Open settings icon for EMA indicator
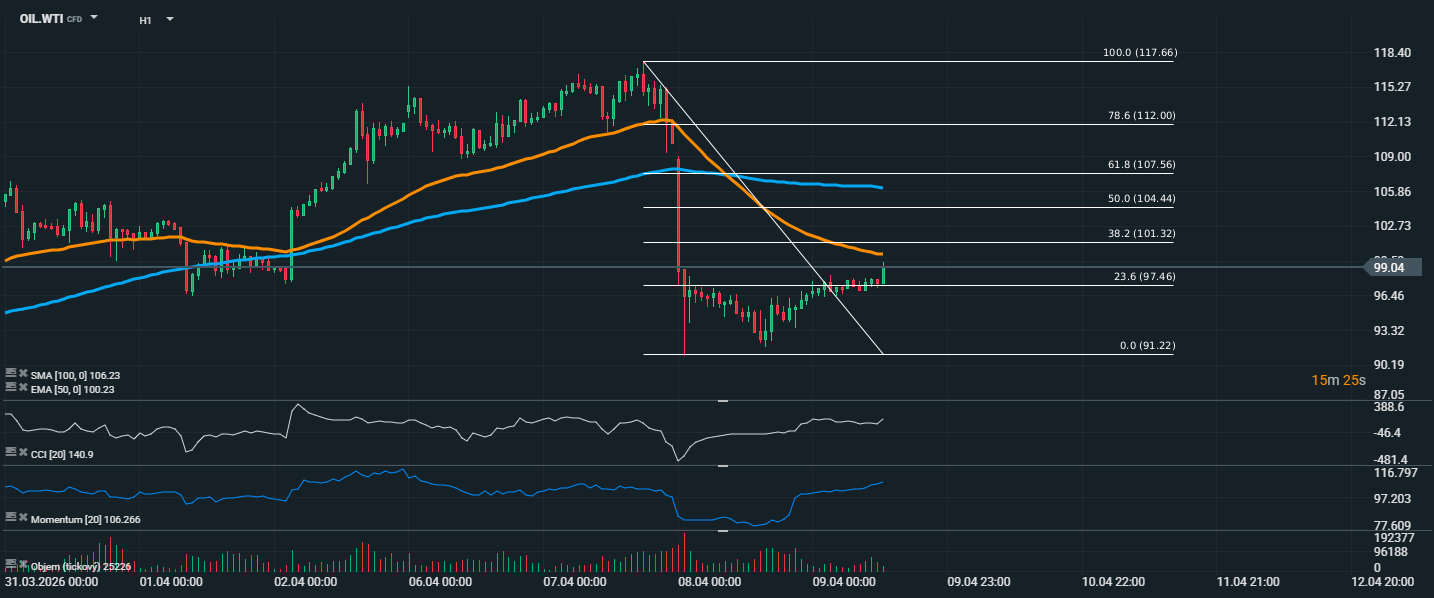Image resolution: width=1434 pixels, height=598 pixels. [x=10, y=386]
